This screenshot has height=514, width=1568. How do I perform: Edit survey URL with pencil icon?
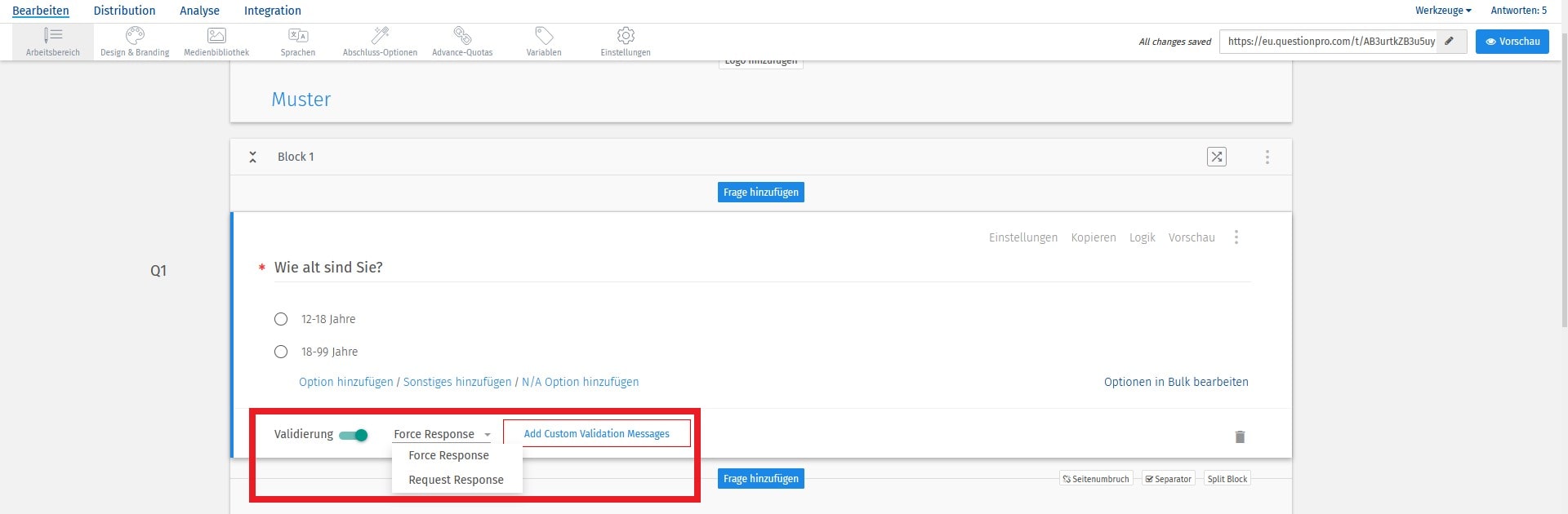[x=1450, y=41]
